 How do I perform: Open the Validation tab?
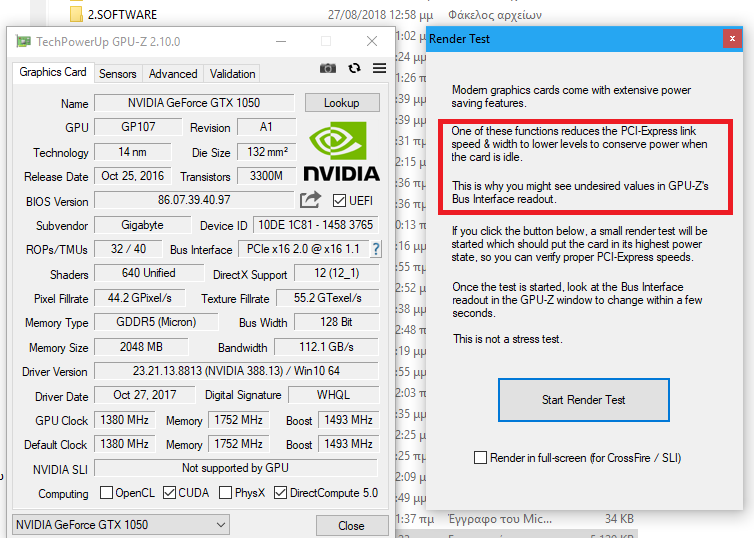click(x=232, y=74)
